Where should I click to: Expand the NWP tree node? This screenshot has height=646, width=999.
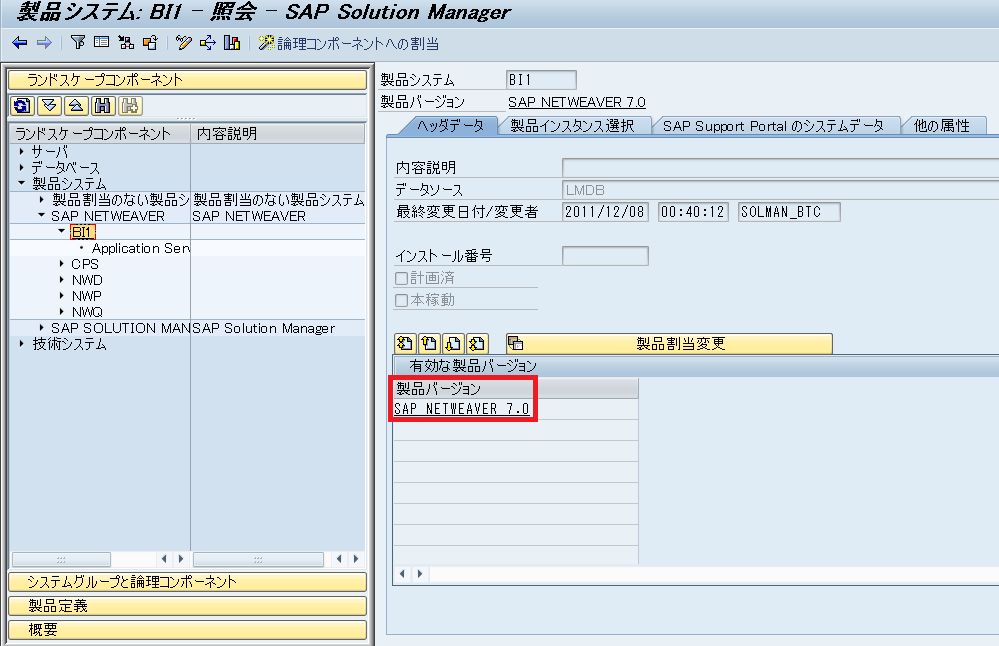point(61,296)
